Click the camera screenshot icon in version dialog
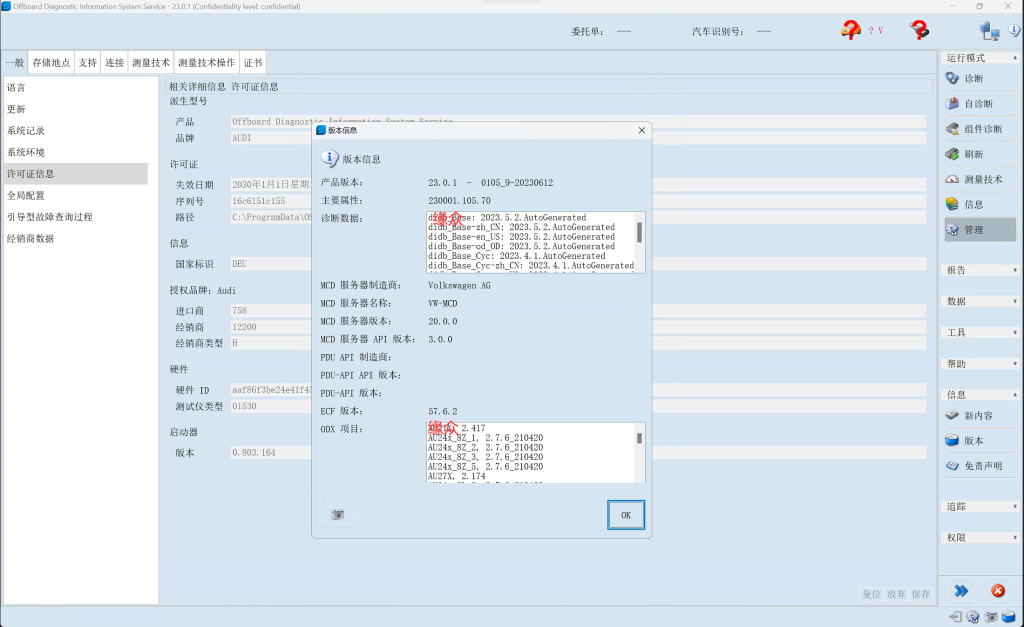 [338, 514]
